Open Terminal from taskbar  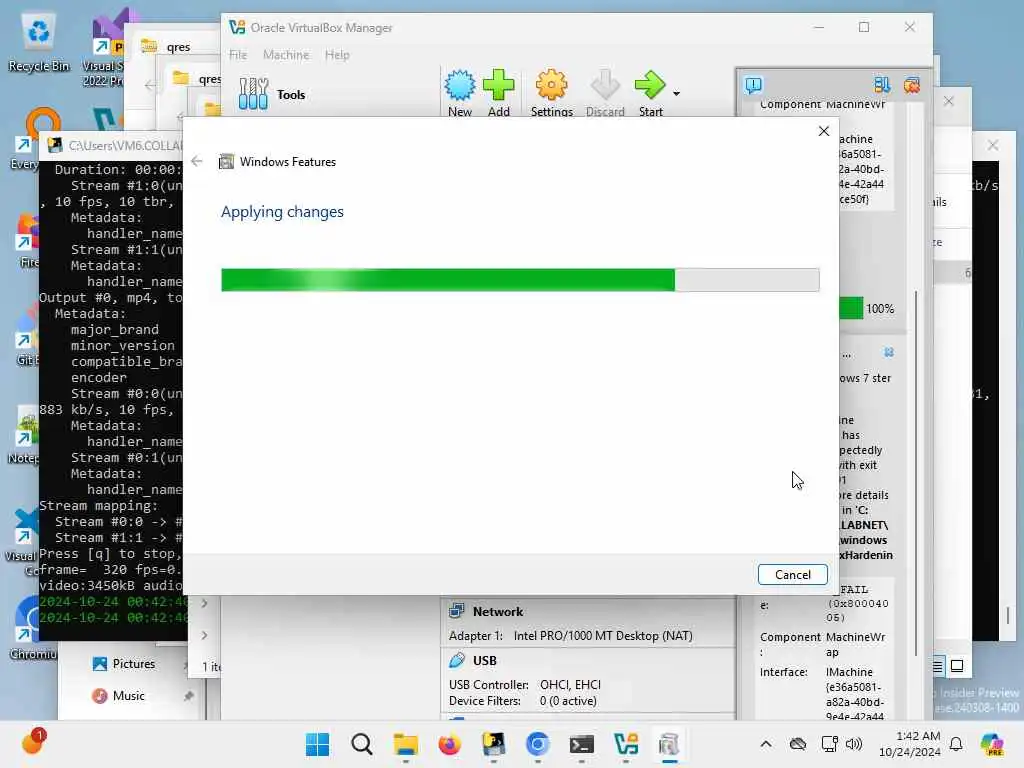tap(581, 744)
